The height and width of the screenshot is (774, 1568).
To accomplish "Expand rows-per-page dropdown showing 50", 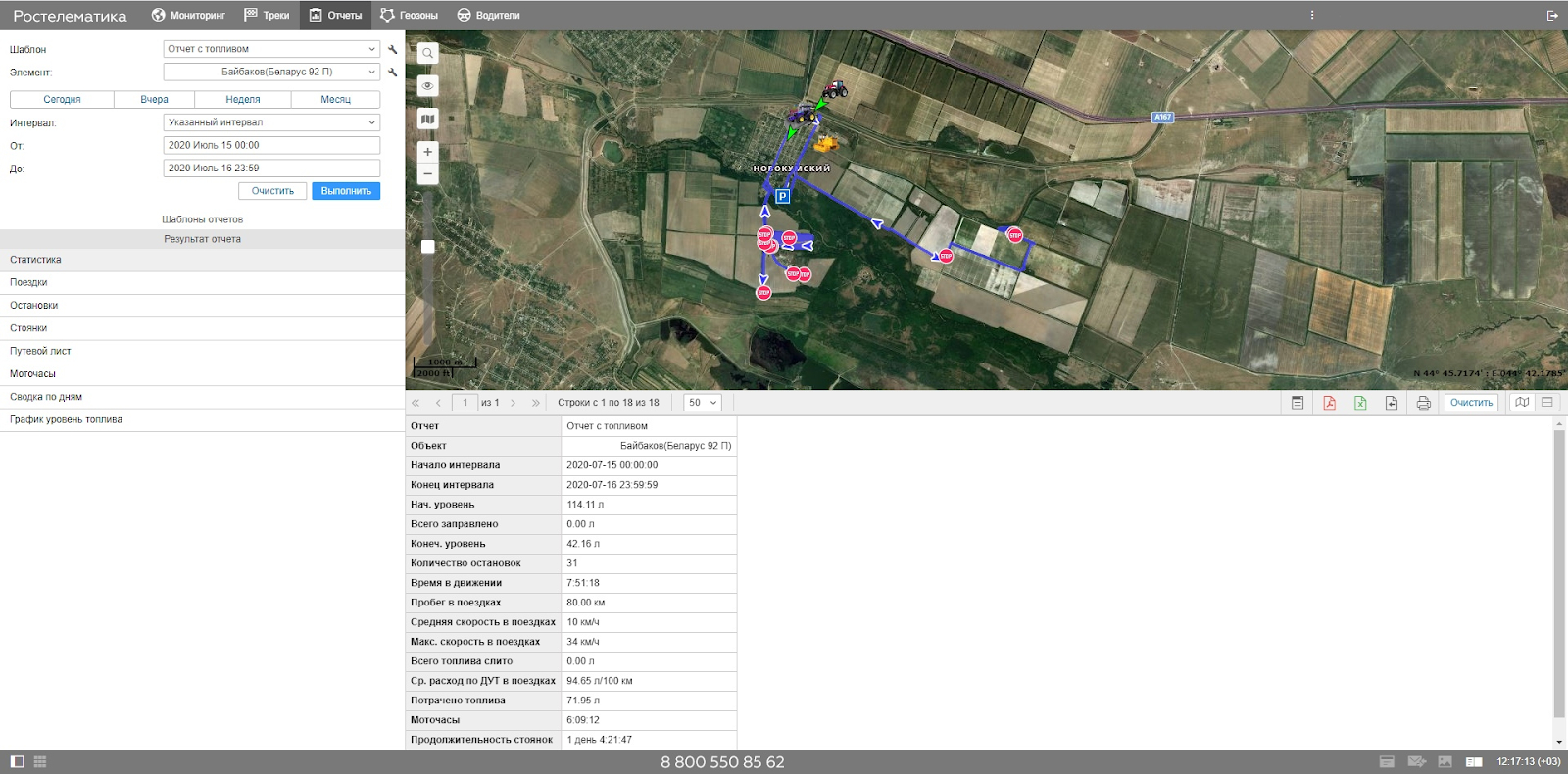I will (x=703, y=403).
